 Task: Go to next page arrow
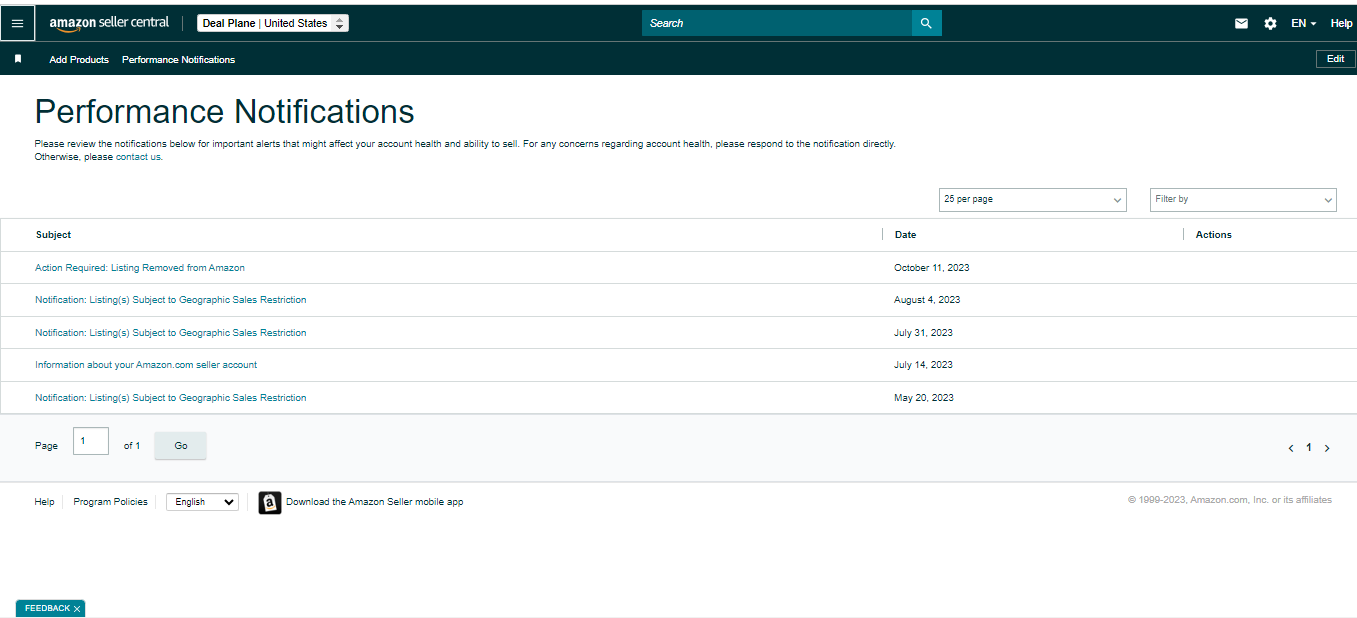tap(1327, 448)
